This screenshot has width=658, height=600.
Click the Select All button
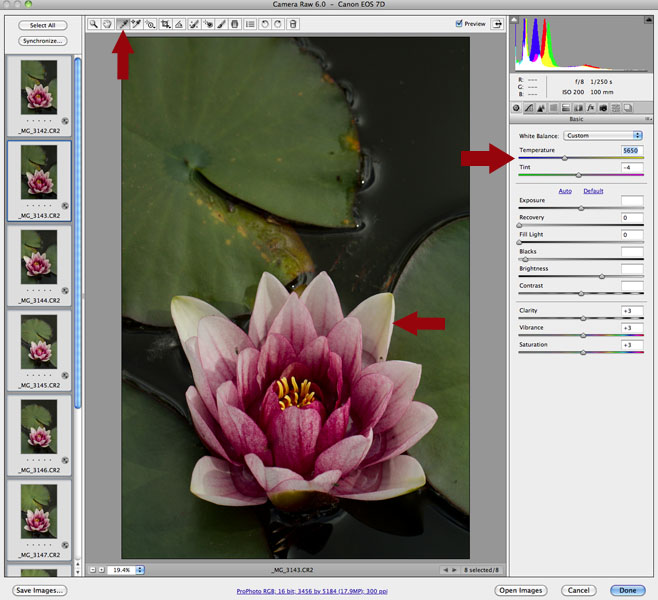[42, 25]
